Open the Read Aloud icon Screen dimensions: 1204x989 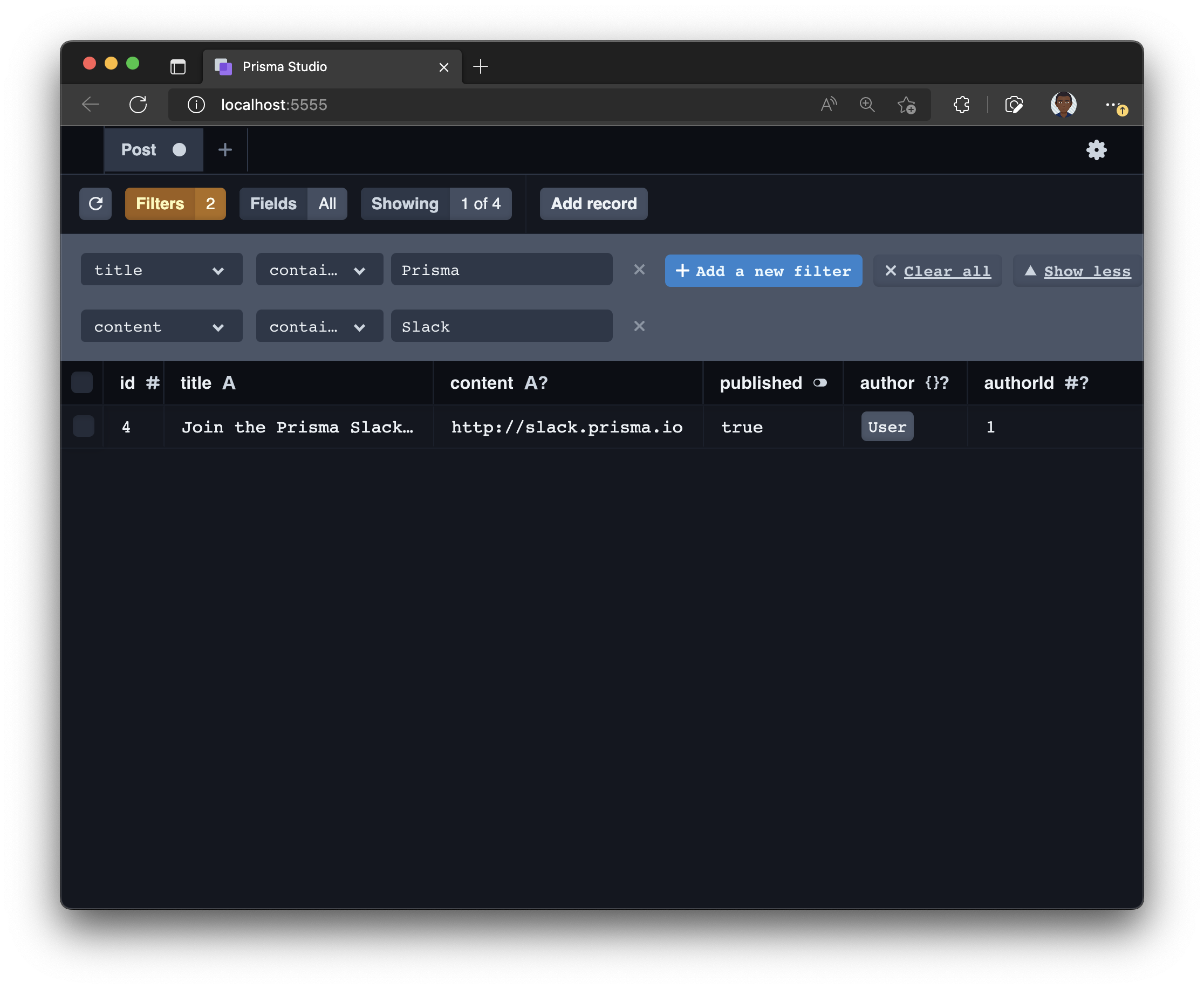[x=829, y=105]
